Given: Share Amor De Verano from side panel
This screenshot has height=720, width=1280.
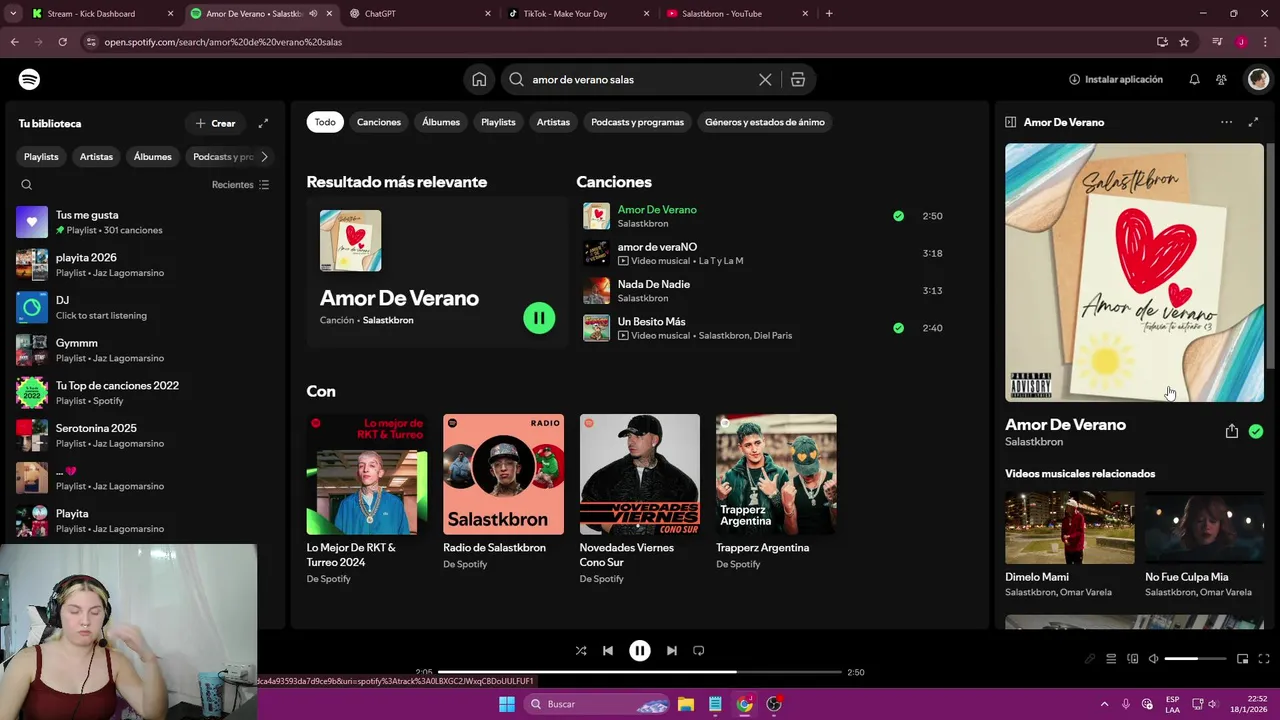Looking at the screenshot, I should coord(1232,431).
